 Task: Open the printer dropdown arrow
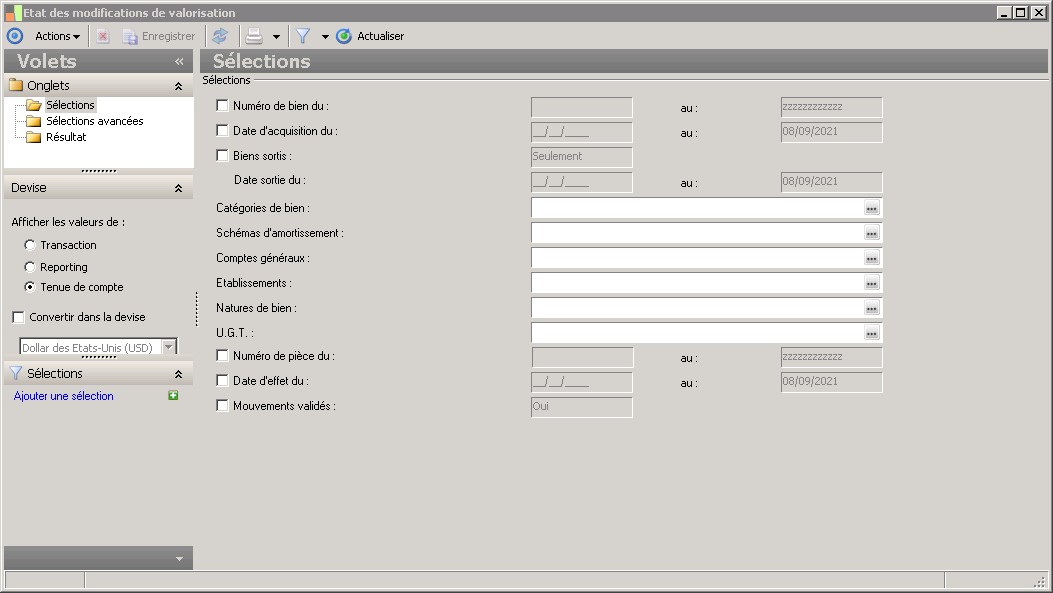[276, 37]
